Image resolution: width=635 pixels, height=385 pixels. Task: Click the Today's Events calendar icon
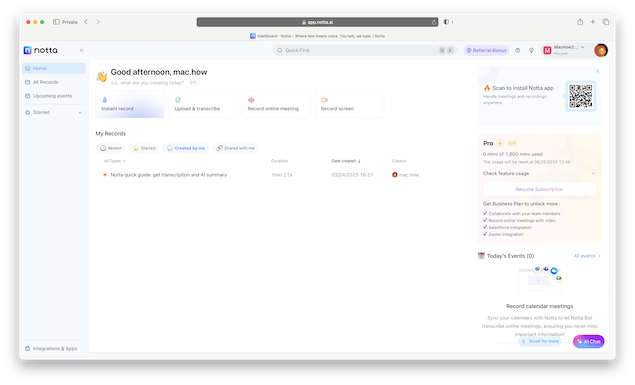coord(481,255)
